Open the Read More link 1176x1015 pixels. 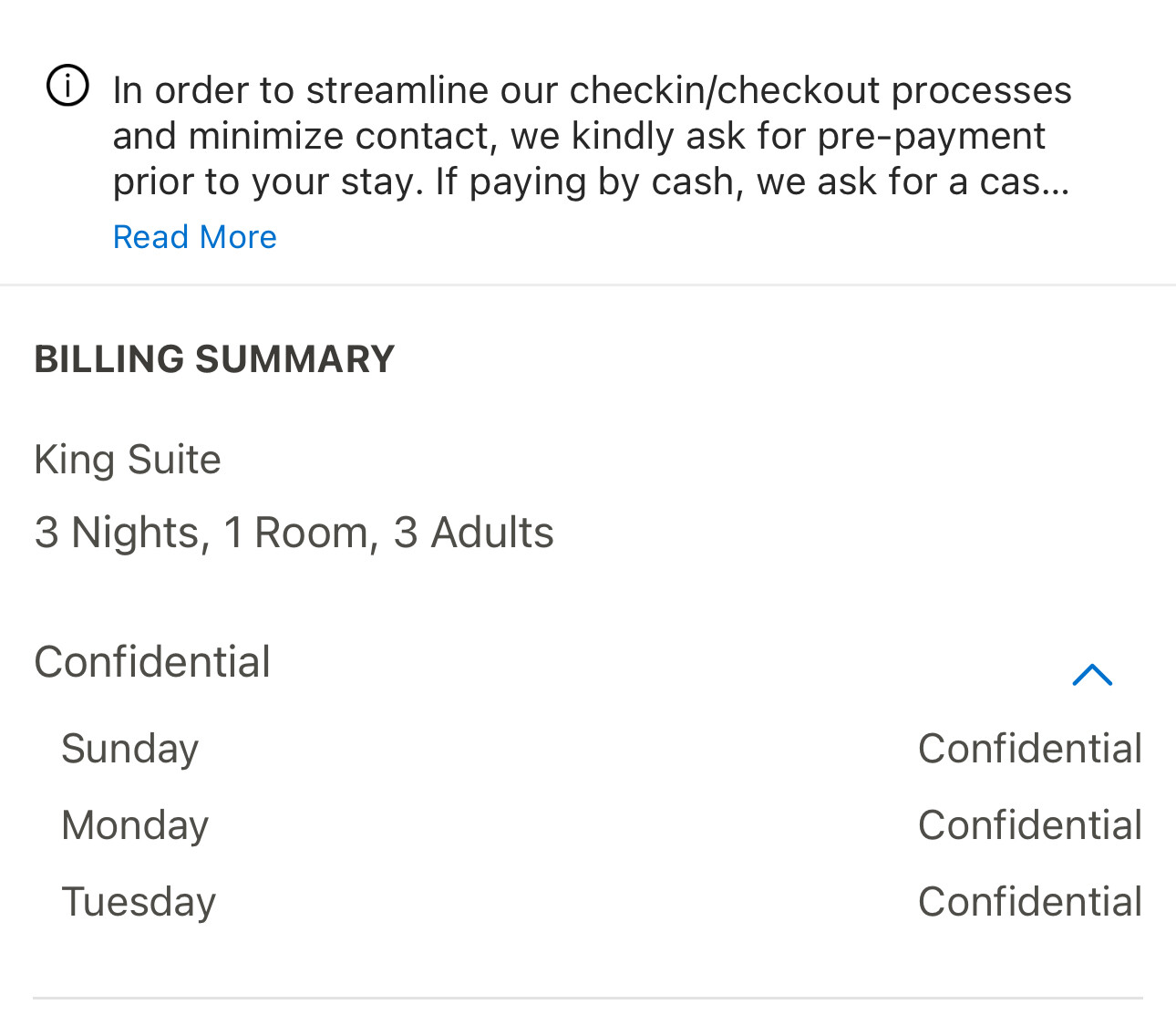click(x=194, y=237)
